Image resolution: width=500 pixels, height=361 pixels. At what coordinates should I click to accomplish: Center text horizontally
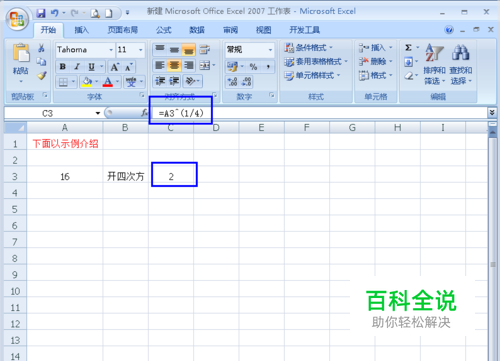(x=174, y=65)
